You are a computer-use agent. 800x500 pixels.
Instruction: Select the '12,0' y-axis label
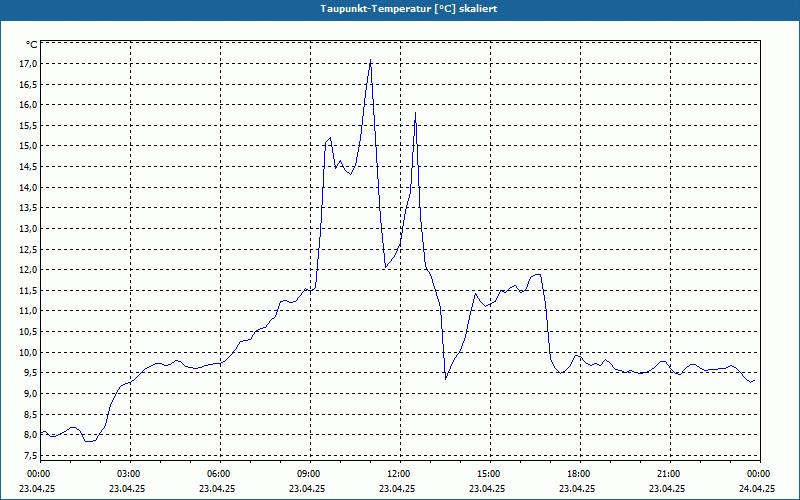pos(29,270)
